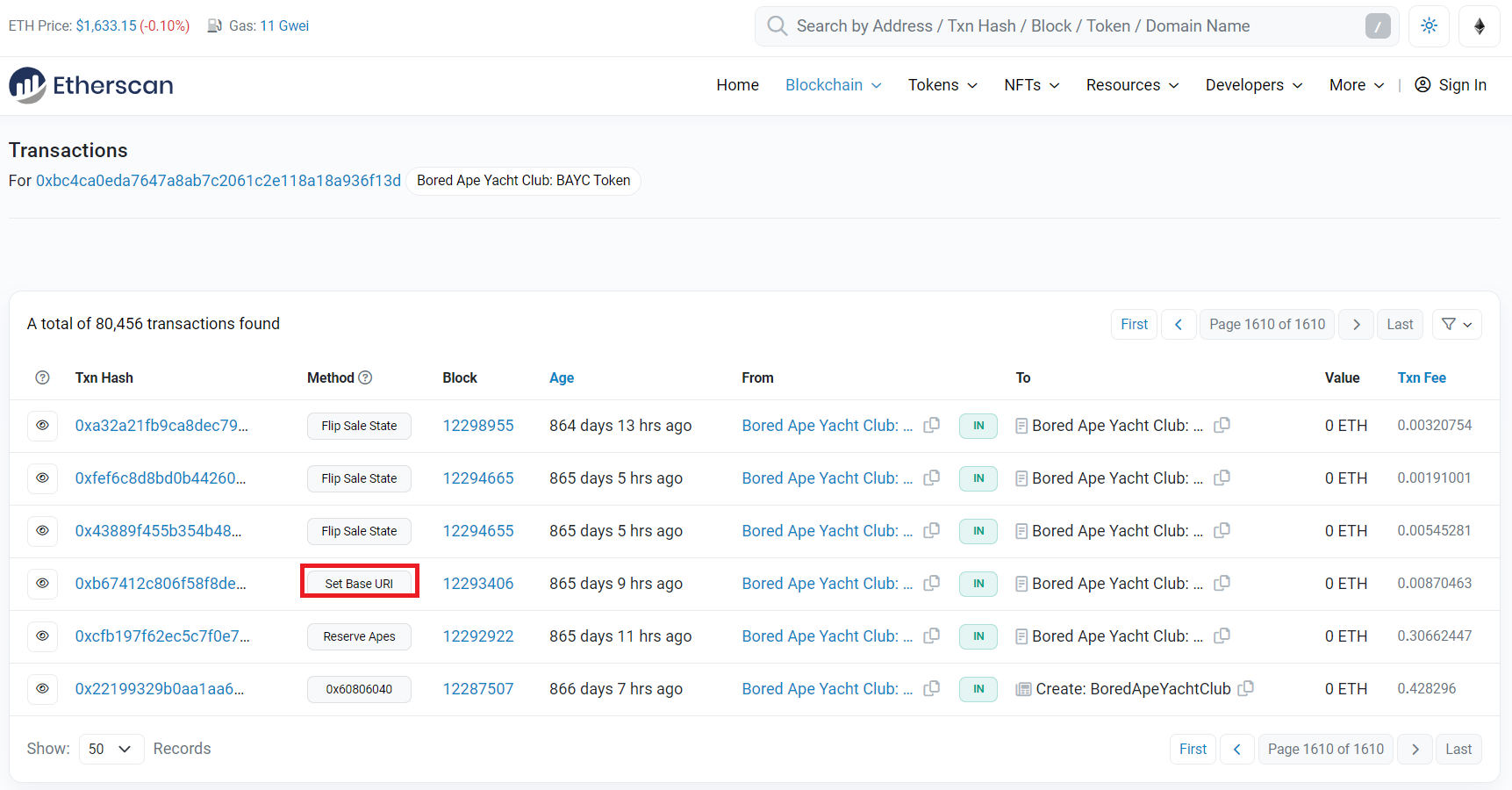Go to next page using bottom arrow

tap(1415, 749)
